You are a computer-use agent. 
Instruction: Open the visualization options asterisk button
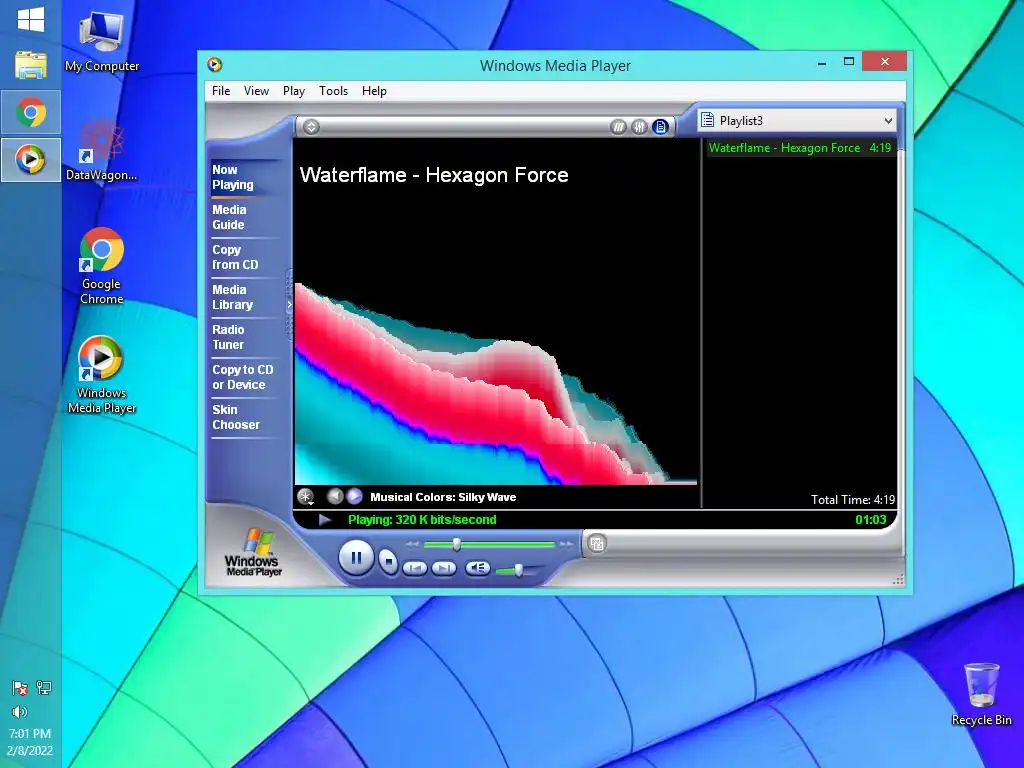pos(305,497)
